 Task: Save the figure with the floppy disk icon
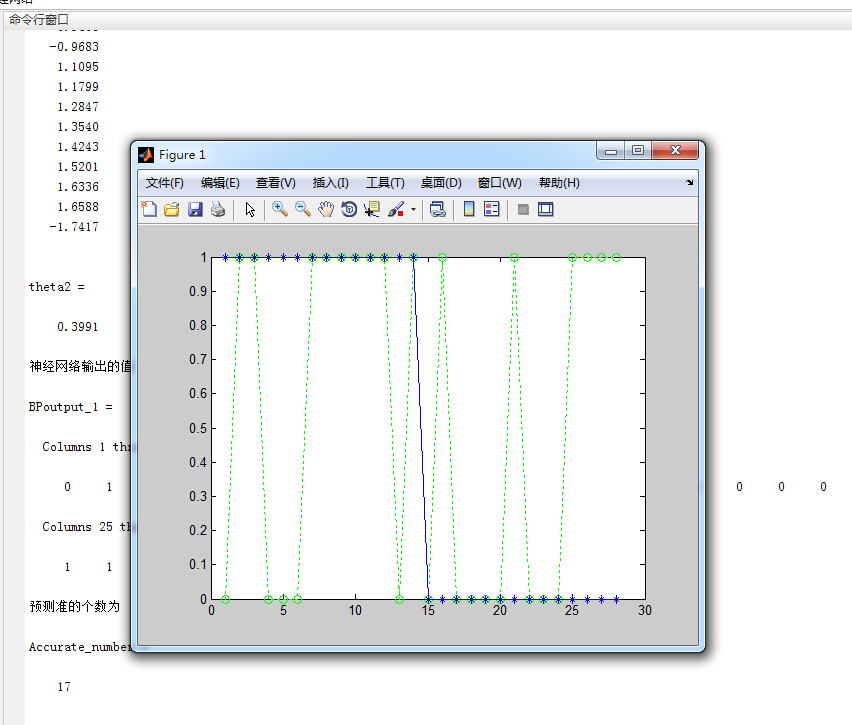click(195, 209)
